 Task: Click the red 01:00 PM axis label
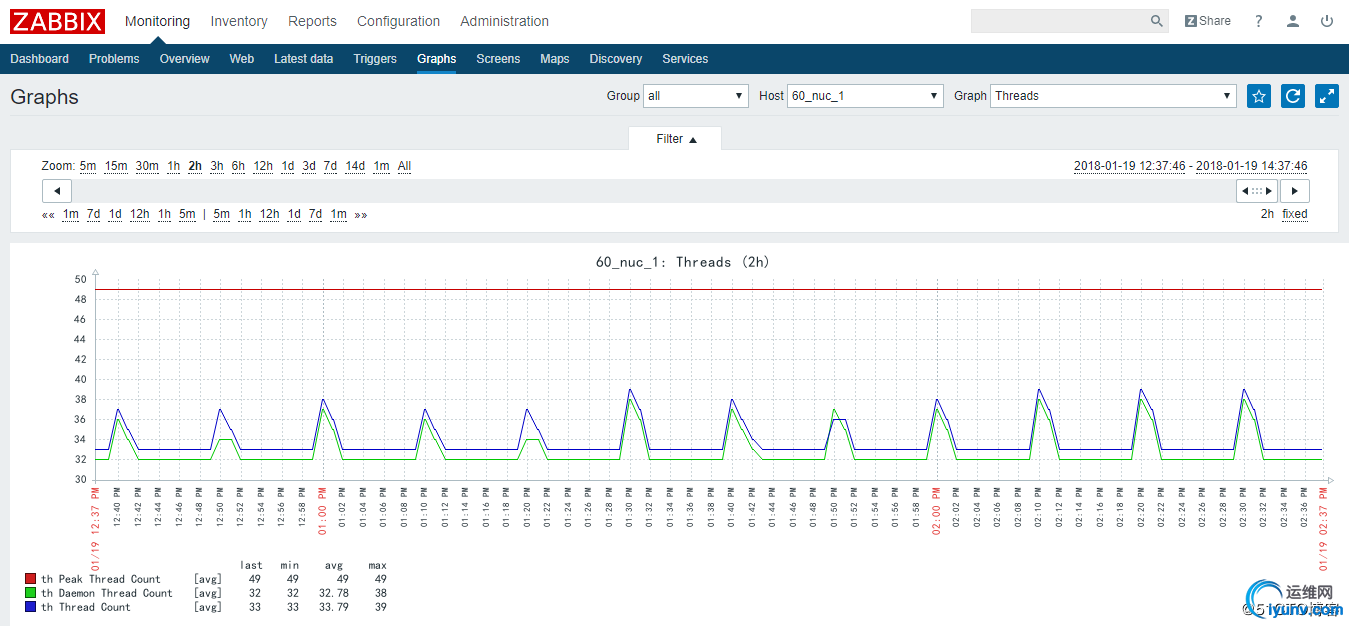321,510
